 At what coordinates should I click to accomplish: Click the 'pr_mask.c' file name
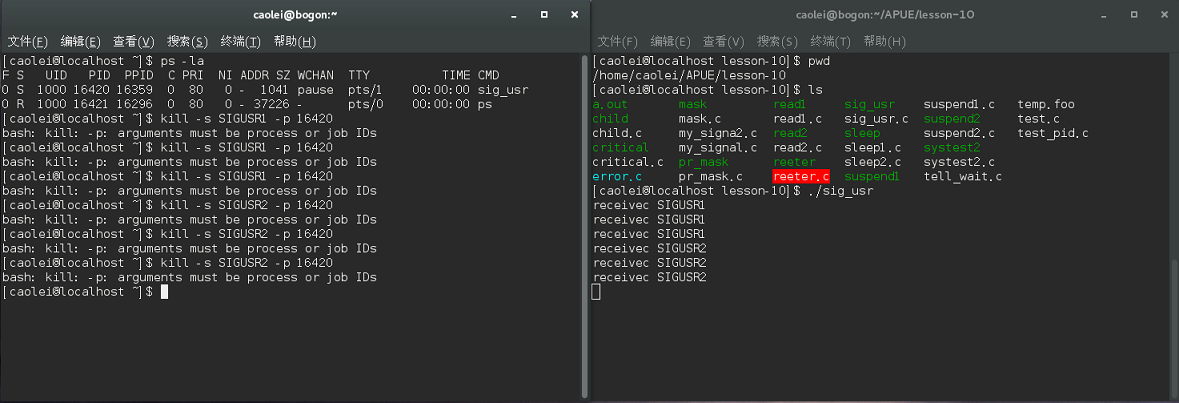pos(711,177)
